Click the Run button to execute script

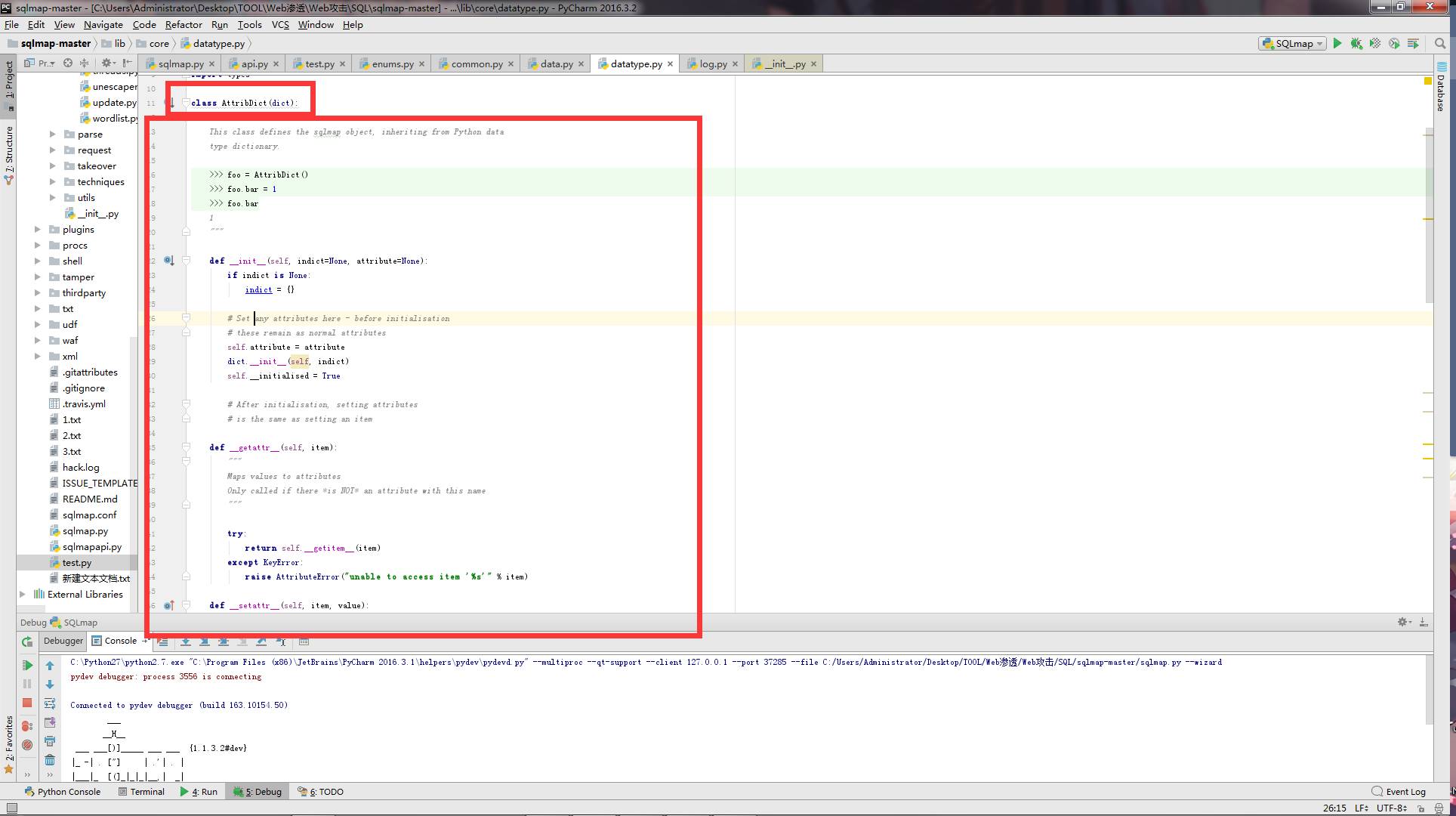[x=1338, y=43]
